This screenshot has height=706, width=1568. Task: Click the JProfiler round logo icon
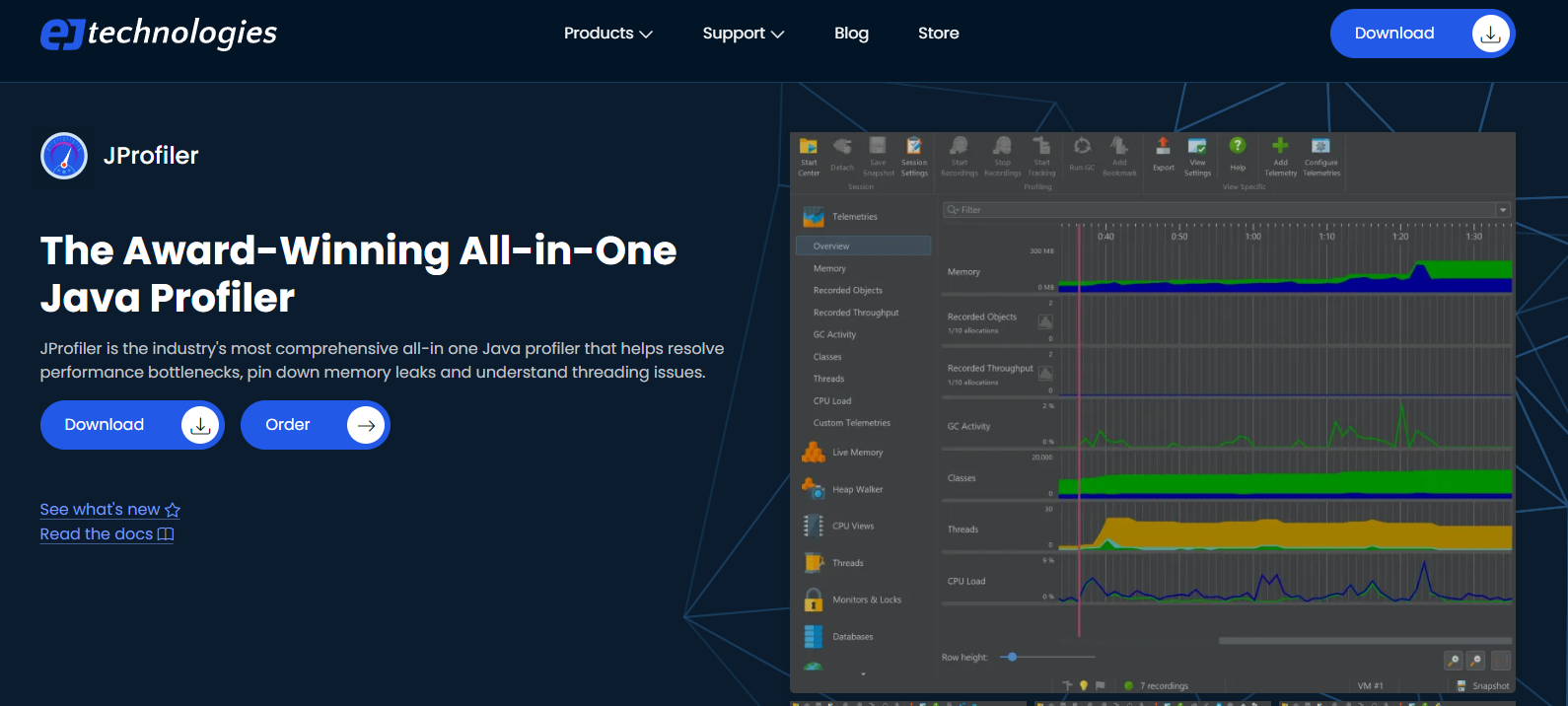(x=64, y=156)
